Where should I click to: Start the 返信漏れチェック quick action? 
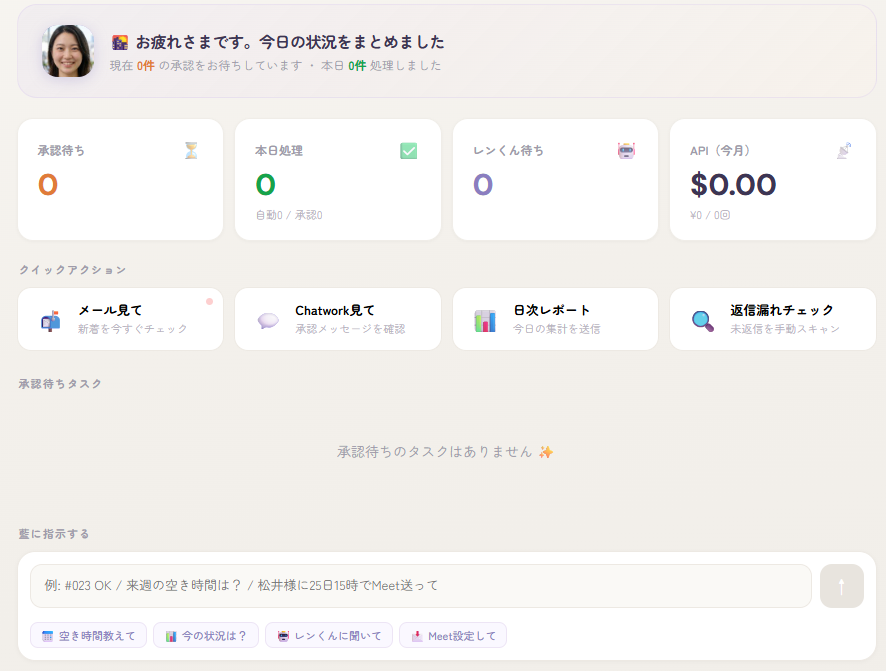click(773, 319)
